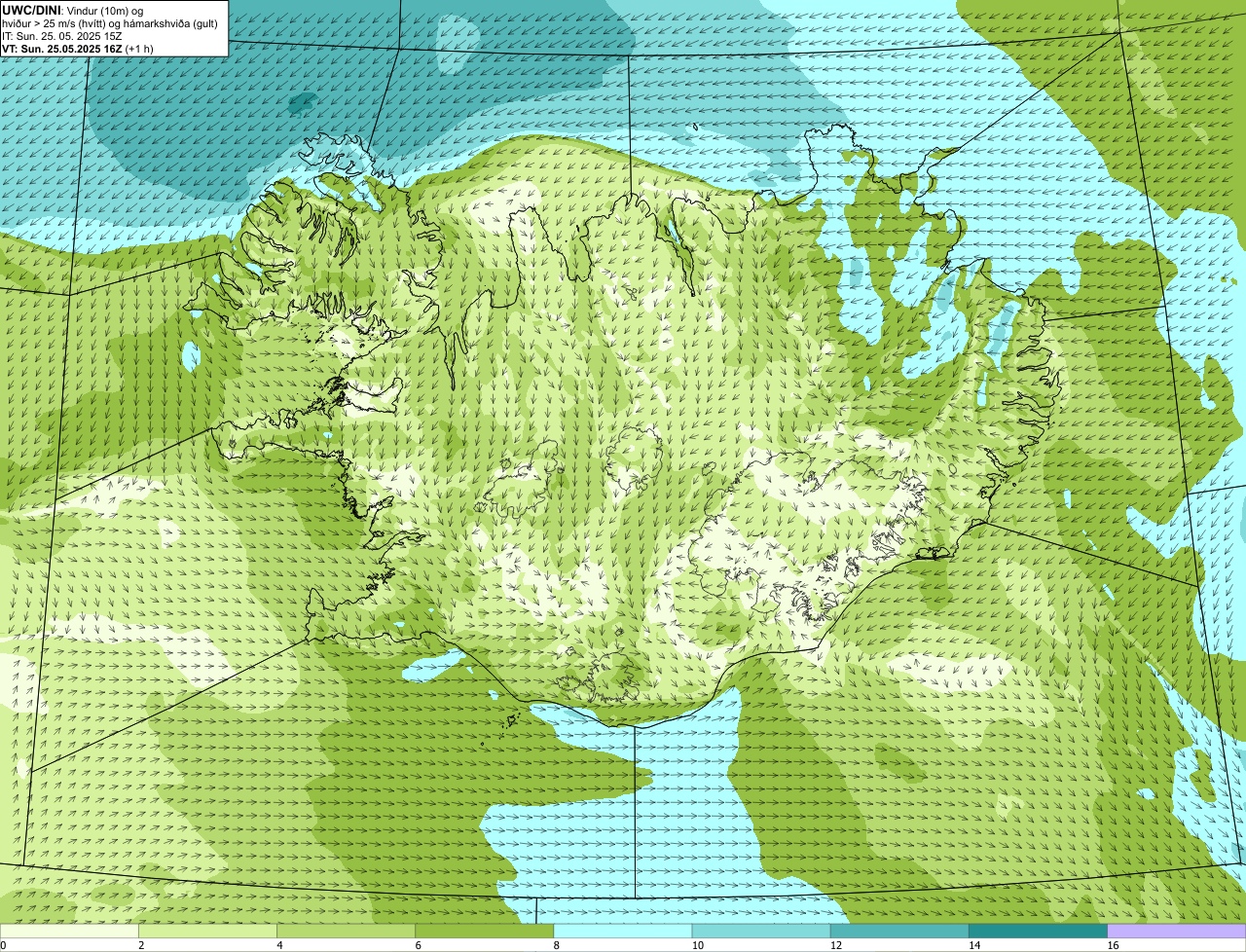Click the dark teal 14–16 m/s legend swatch
This screenshot has width=1246, height=952.
pos(1039,932)
